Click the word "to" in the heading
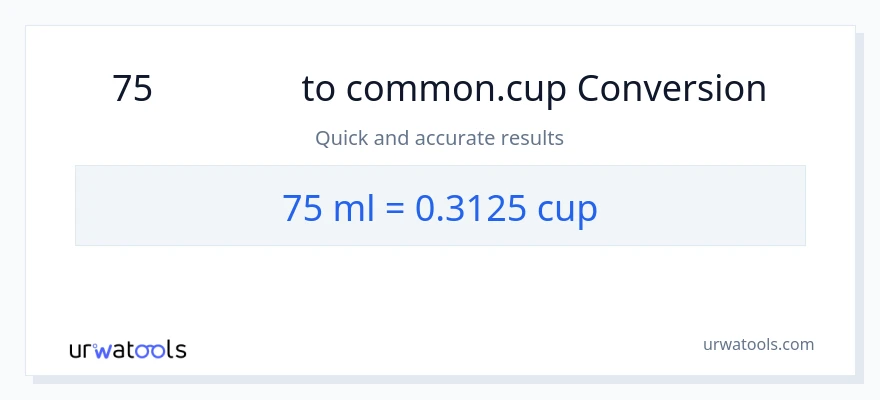This screenshot has height=400, width=880. point(318,89)
